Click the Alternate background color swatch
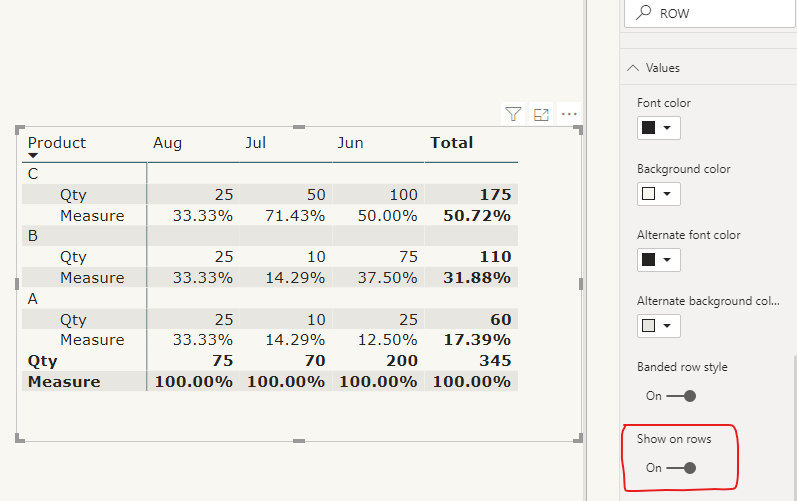Image resolution: width=797 pixels, height=501 pixels. (x=649, y=326)
